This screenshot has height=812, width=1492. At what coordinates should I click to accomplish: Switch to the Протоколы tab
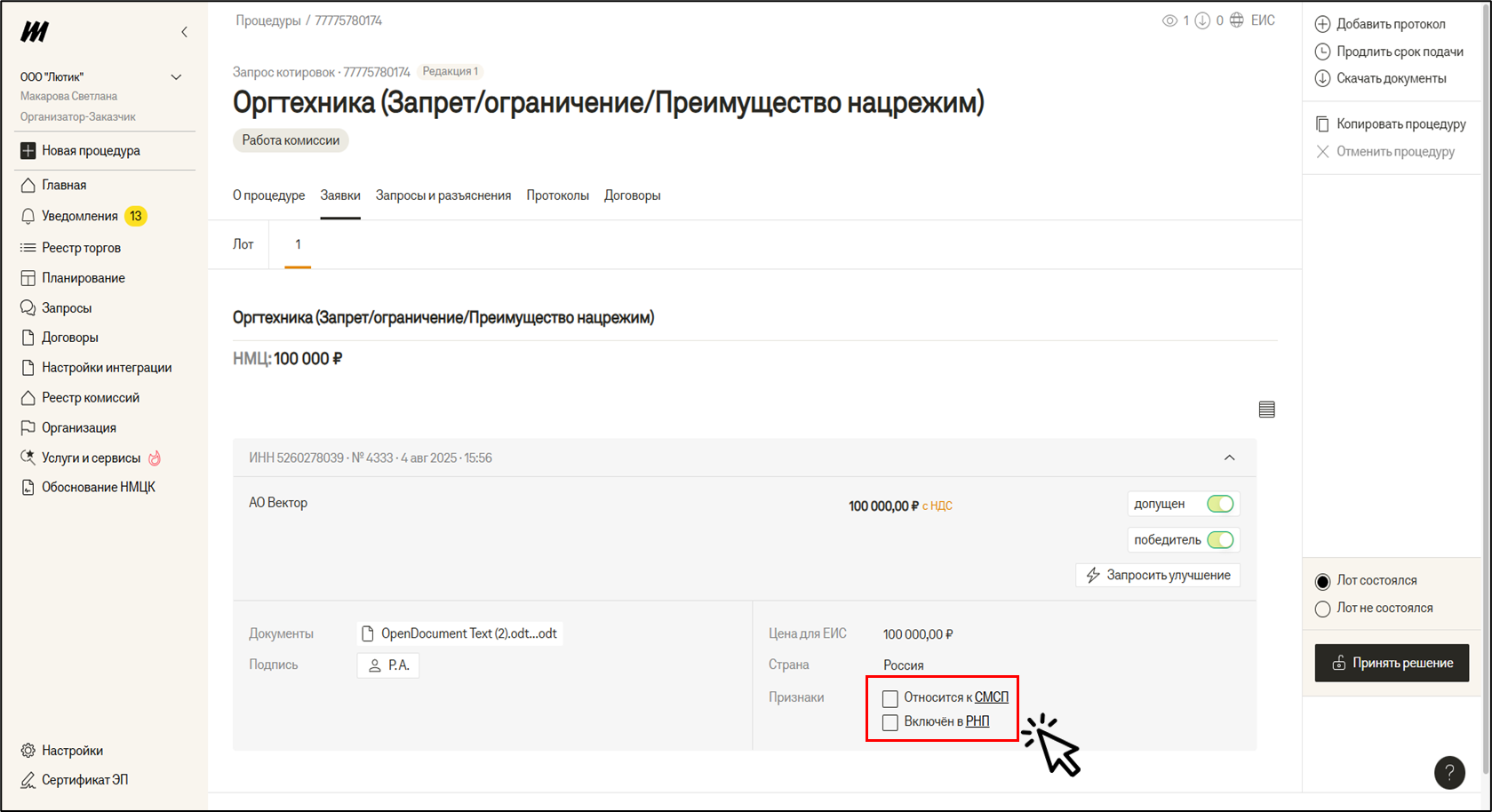(x=557, y=195)
